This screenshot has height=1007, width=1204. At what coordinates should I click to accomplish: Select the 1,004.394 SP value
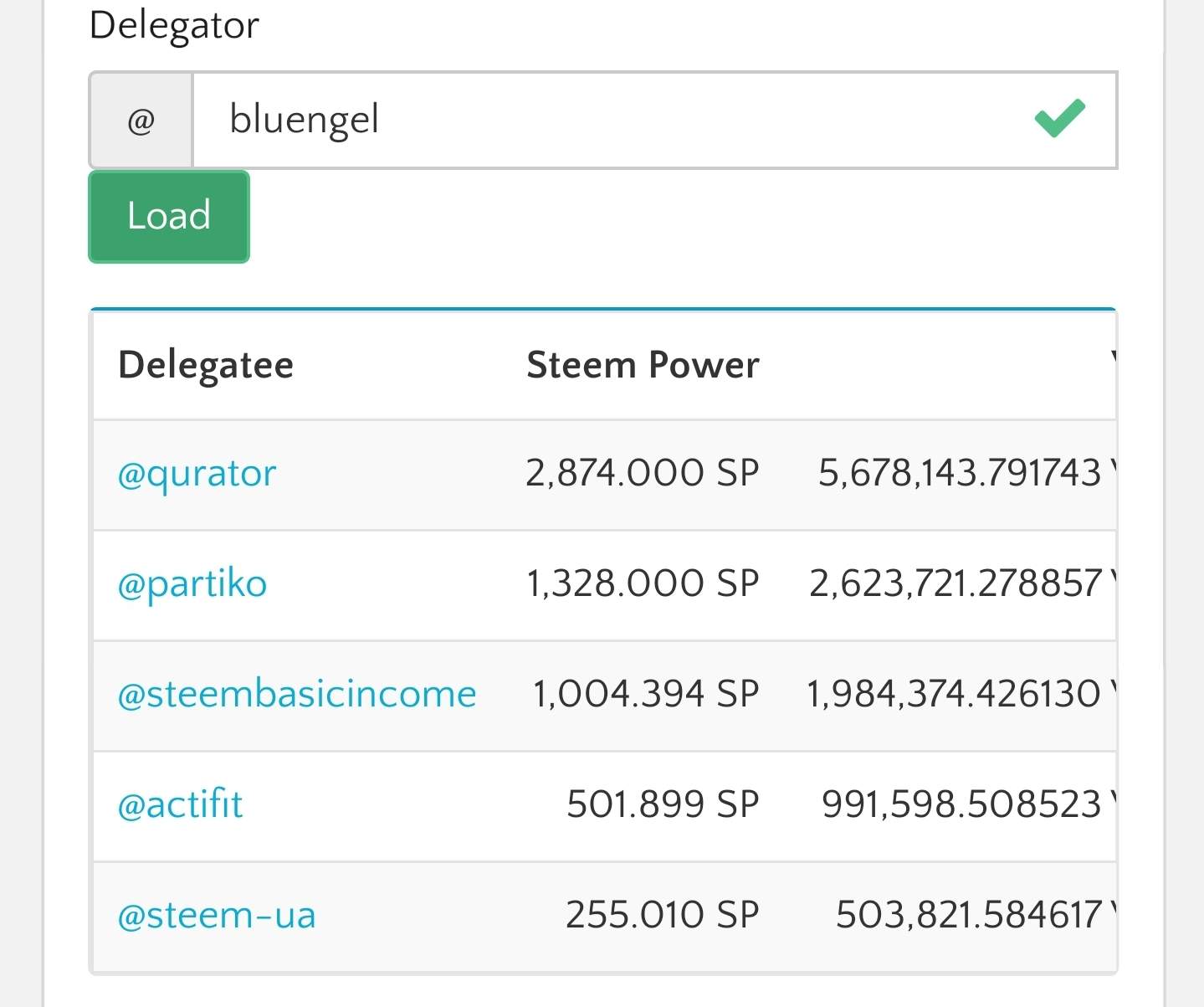tap(646, 694)
